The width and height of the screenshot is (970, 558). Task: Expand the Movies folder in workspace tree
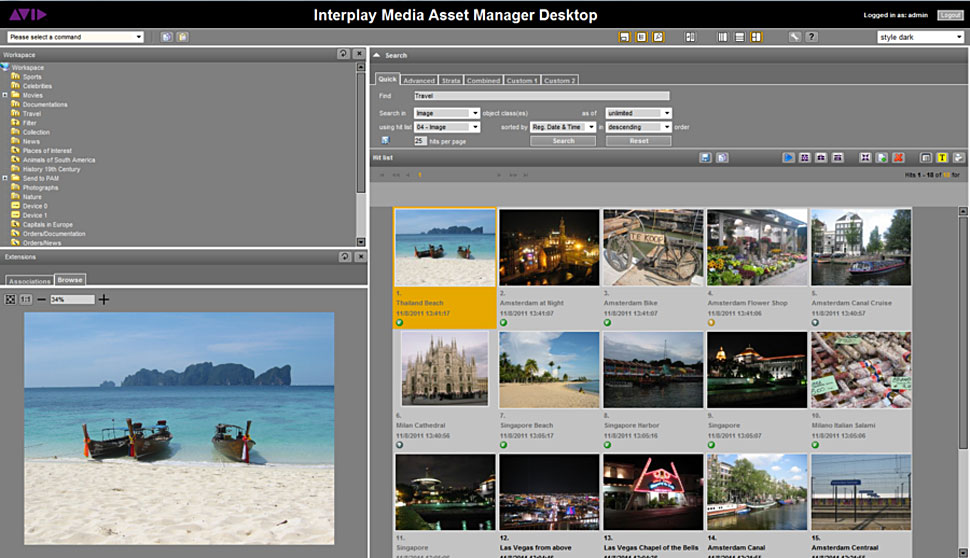(x=5, y=95)
